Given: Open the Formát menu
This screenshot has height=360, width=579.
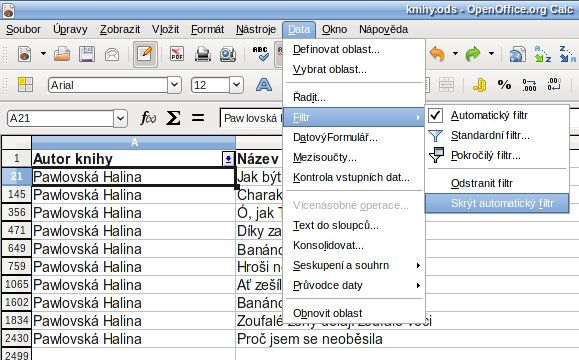Looking at the screenshot, I should pyautogui.click(x=207, y=30).
